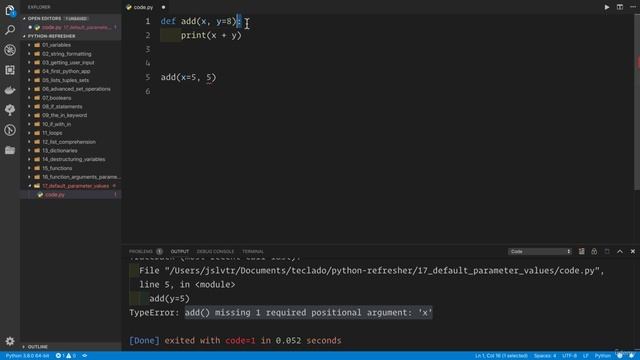Switch to the PROBLEMS tab
This screenshot has width=640, height=360.
[x=141, y=251]
